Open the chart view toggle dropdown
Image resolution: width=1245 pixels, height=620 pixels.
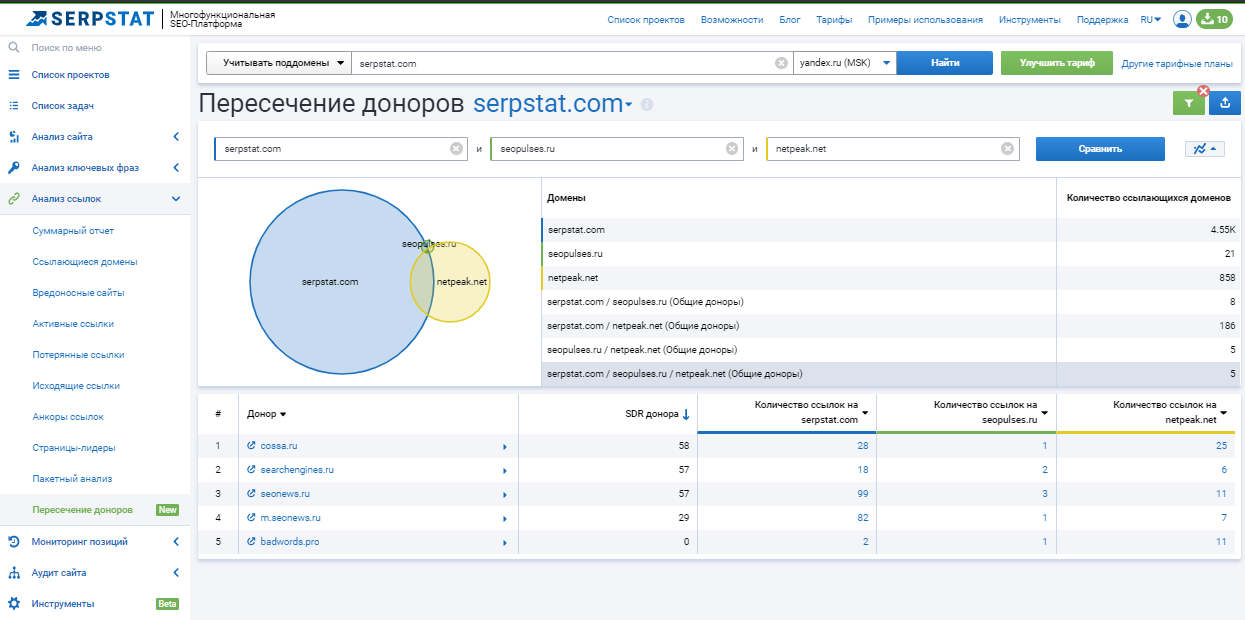(x=1204, y=149)
